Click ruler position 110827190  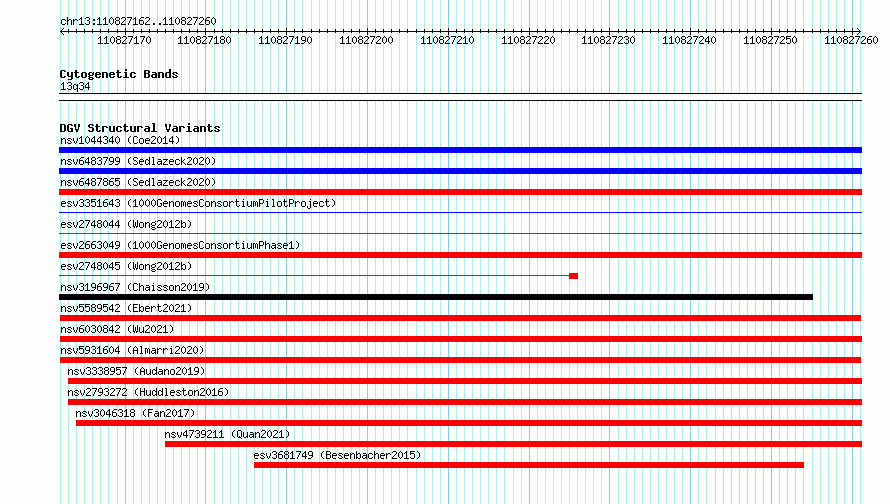point(286,40)
